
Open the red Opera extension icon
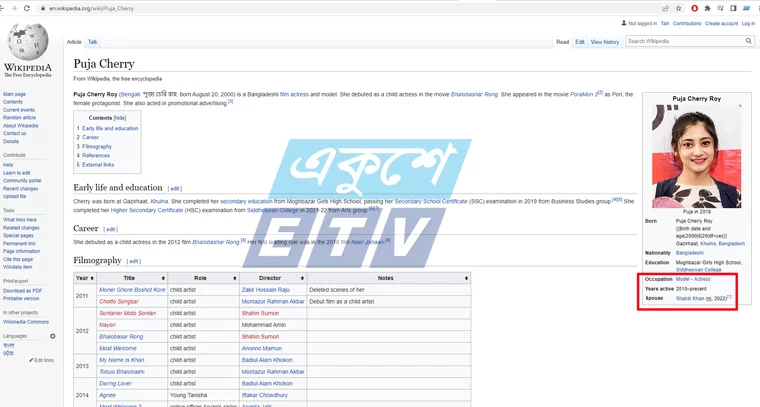[695, 8]
